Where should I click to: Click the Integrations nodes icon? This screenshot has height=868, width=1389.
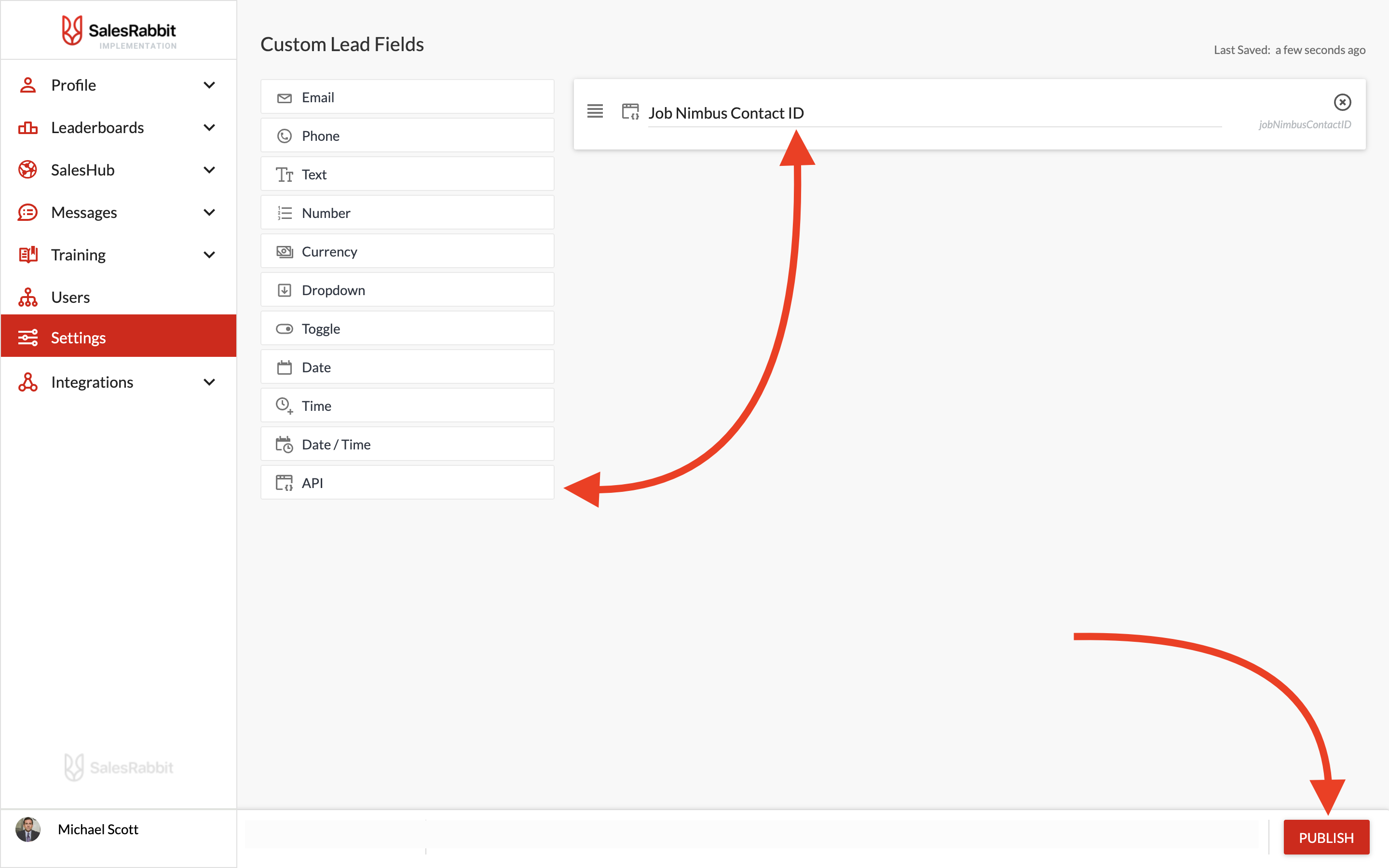click(27, 382)
